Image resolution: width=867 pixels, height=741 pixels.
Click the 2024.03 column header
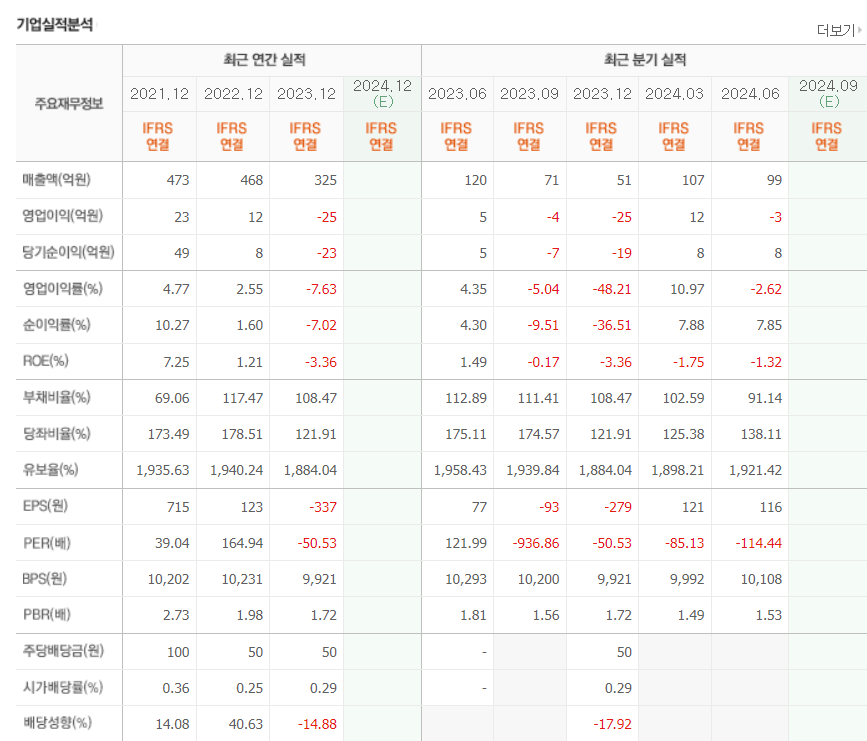coord(674,94)
